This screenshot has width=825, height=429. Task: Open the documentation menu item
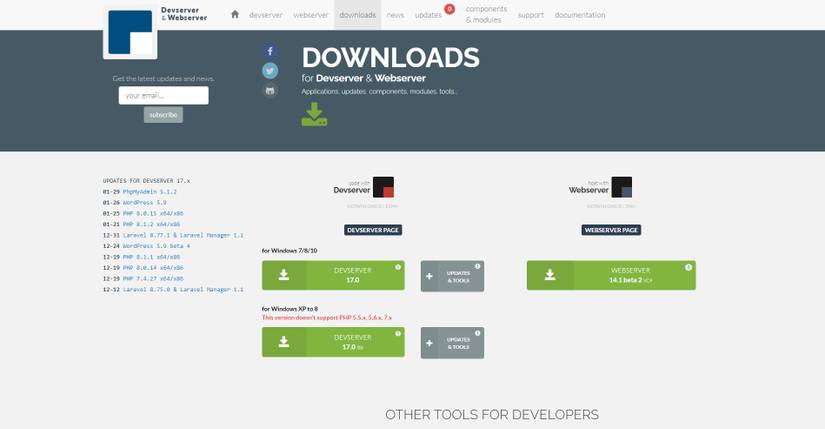pyautogui.click(x=580, y=15)
